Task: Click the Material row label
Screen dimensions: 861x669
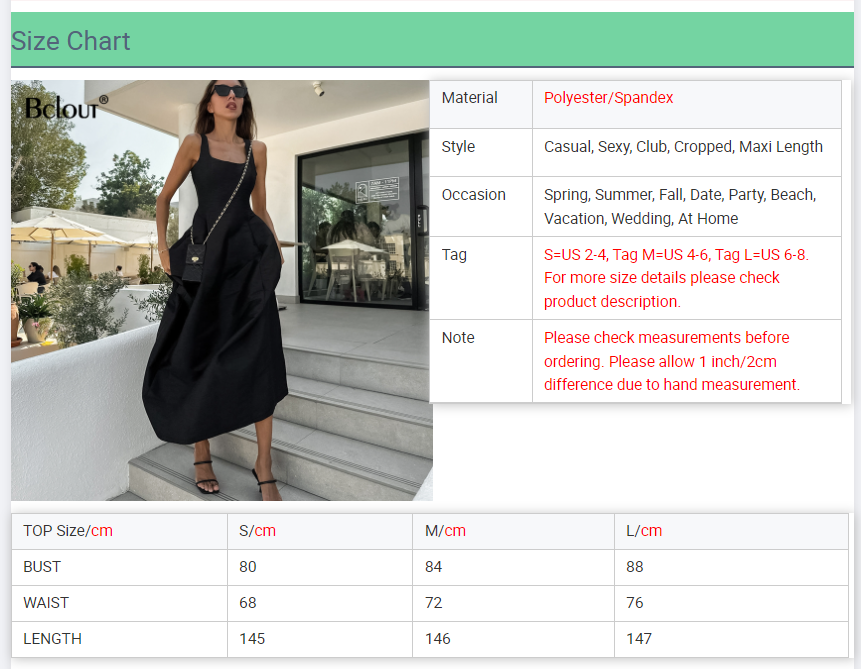Action: coord(469,98)
